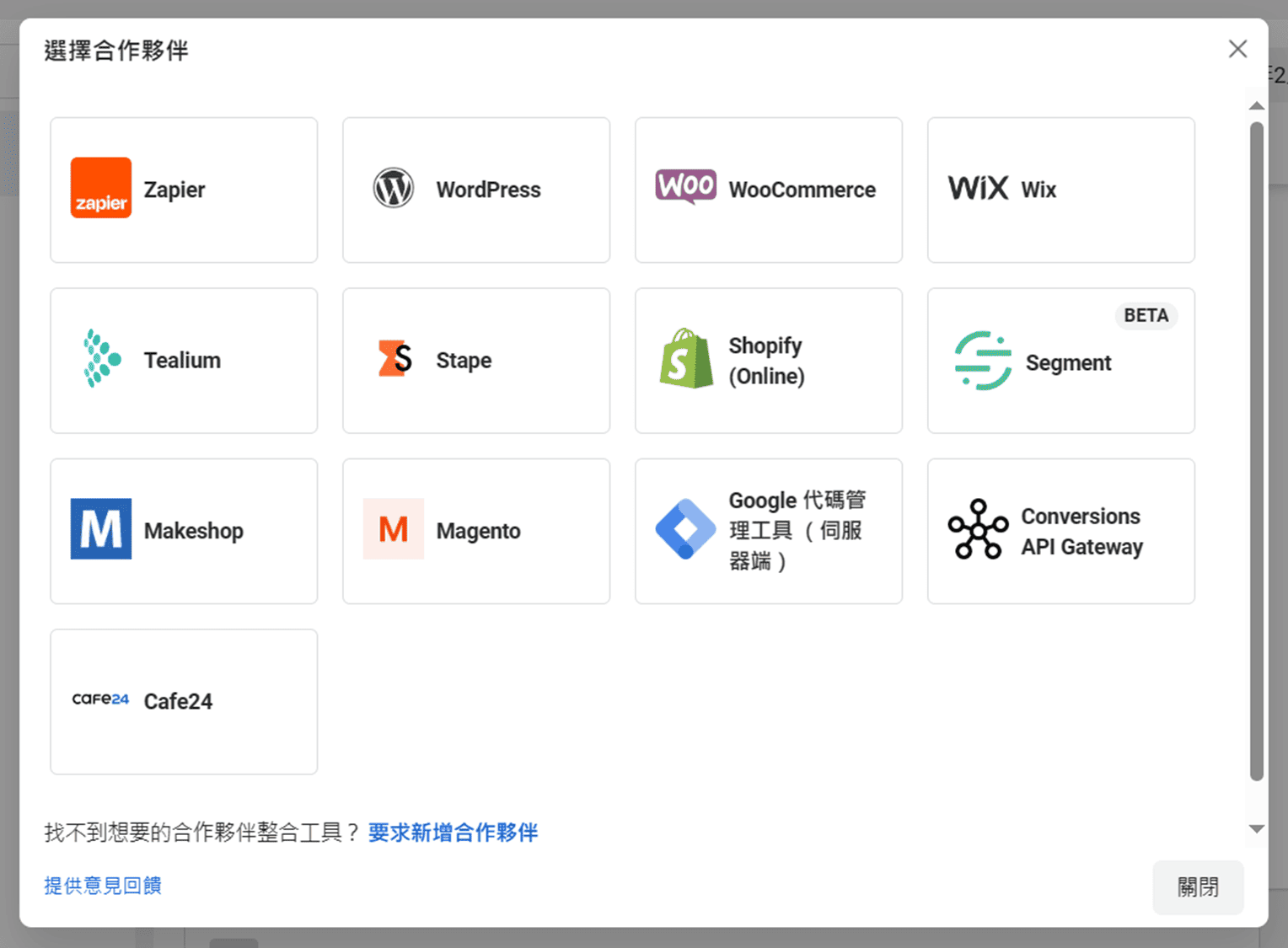Click the WooCommerce purple logo
The height and width of the screenshot is (948, 1288).
point(686,186)
